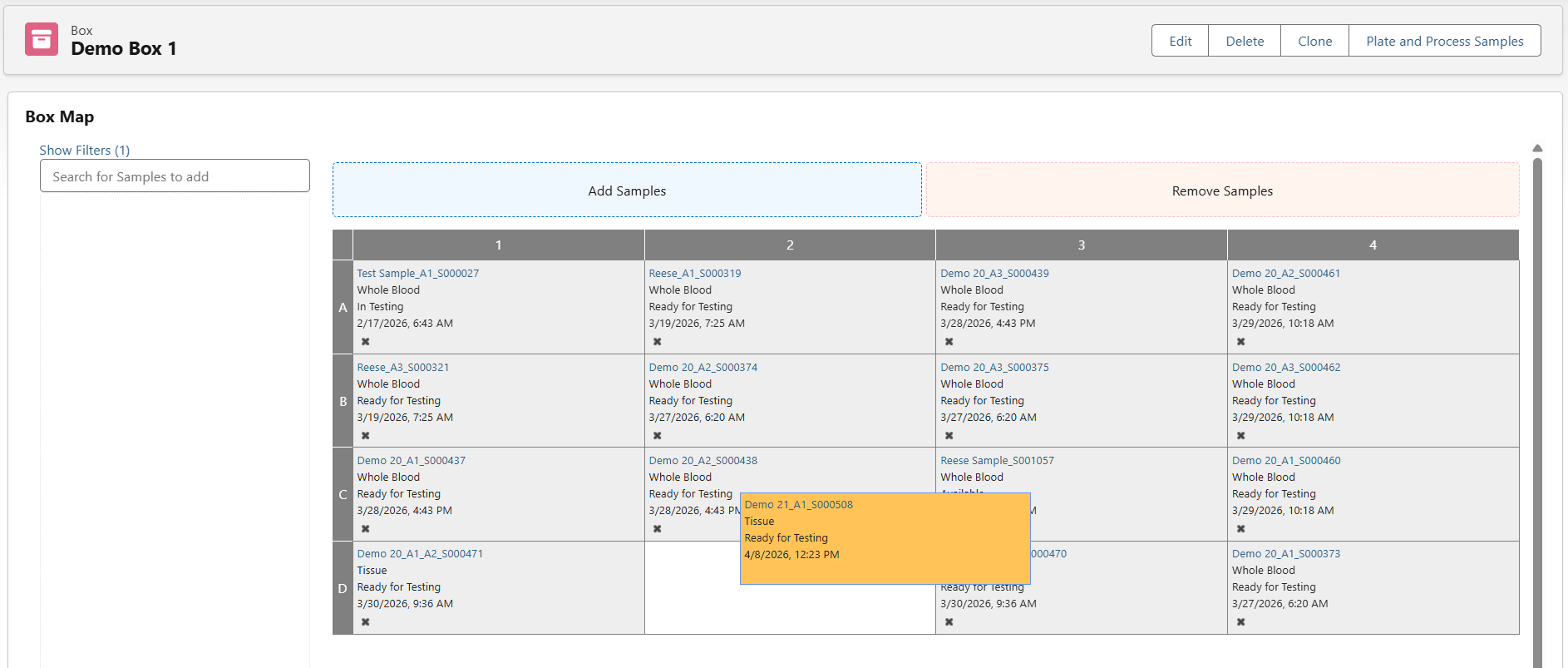Focus the Search for Samples to add field
This screenshot has width=1568, height=668.
[x=175, y=176]
